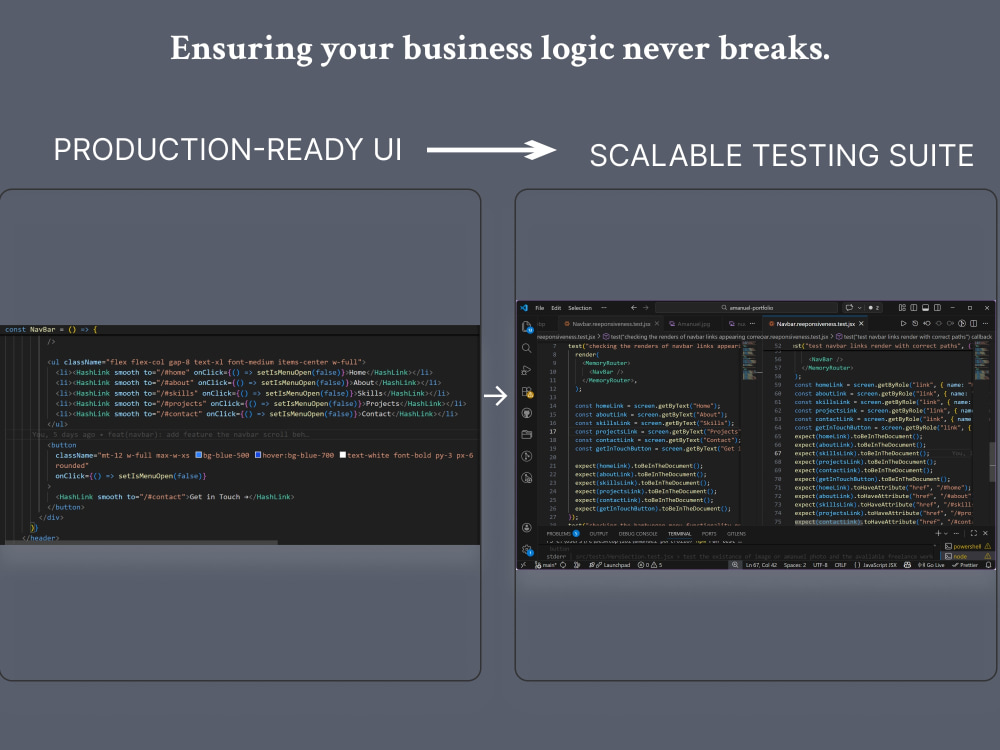The image size is (1000, 750).
Task: Click the bg-blue-500 color swatch in left code
Action: (198, 455)
